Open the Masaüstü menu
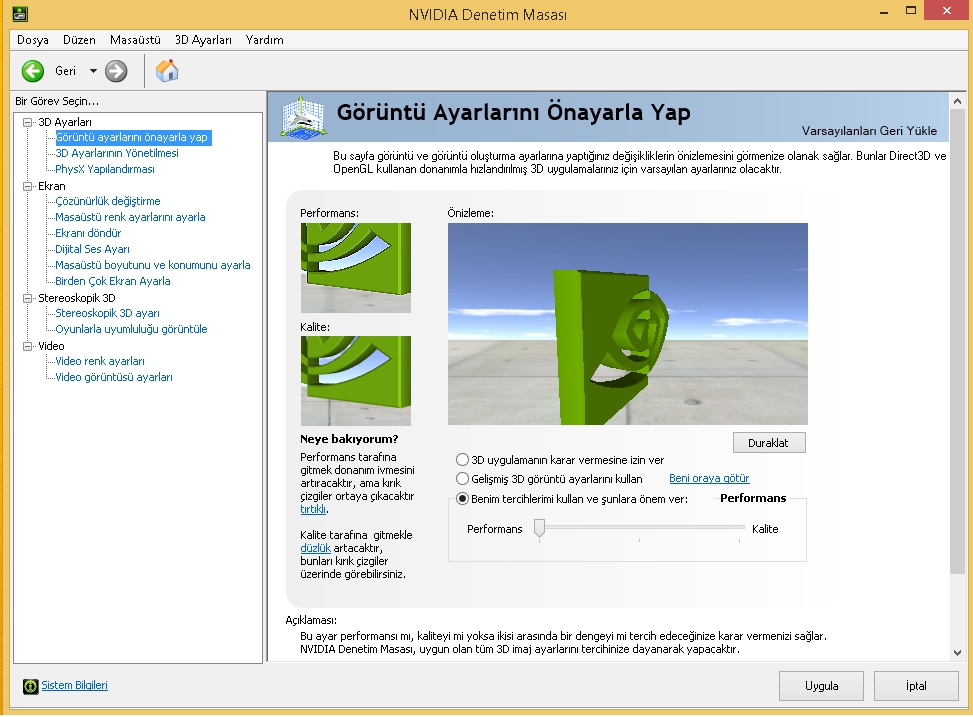Screen dimensions: 973x717 135,40
